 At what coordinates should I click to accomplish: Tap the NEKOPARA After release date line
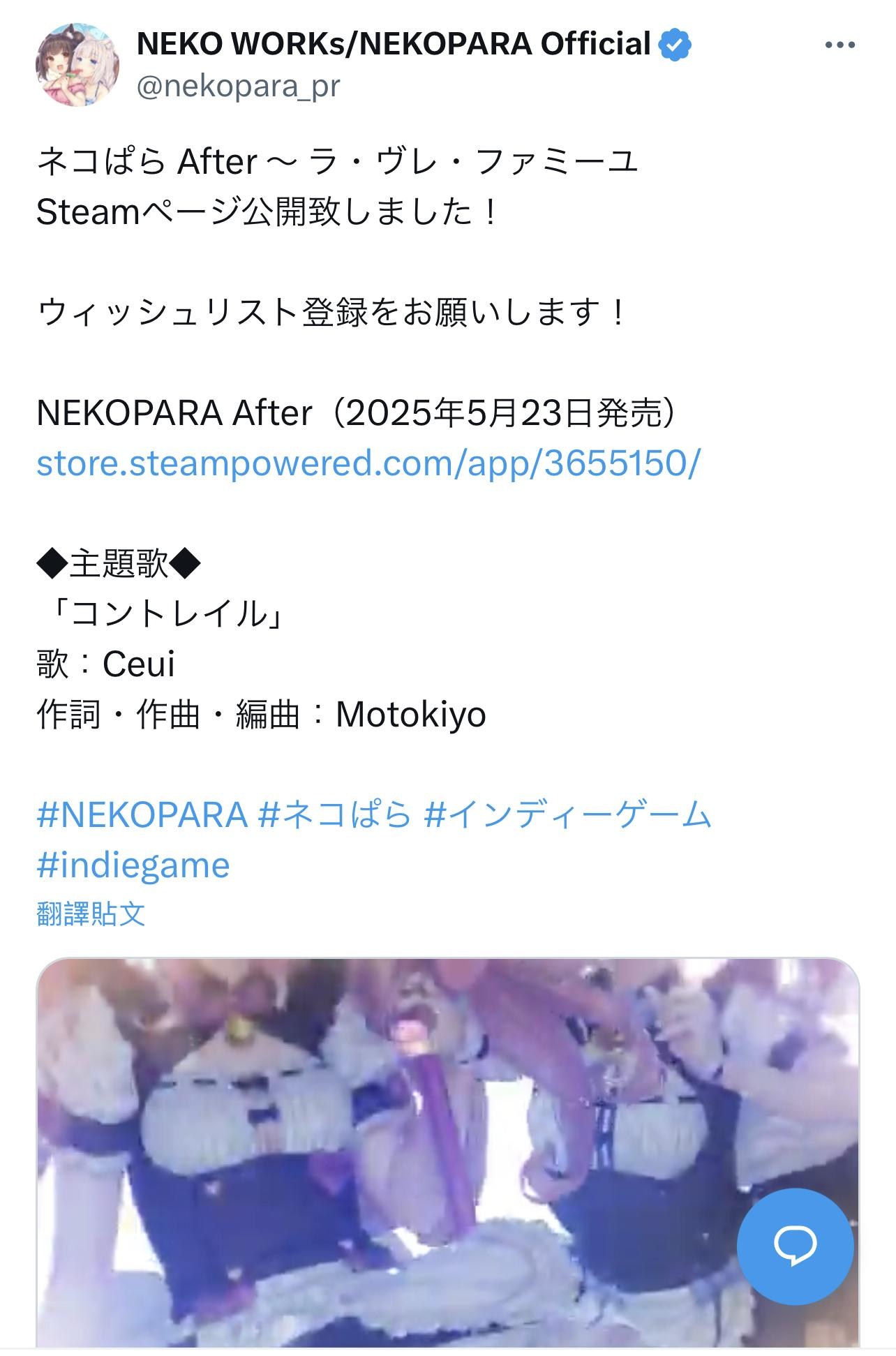point(357,413)
